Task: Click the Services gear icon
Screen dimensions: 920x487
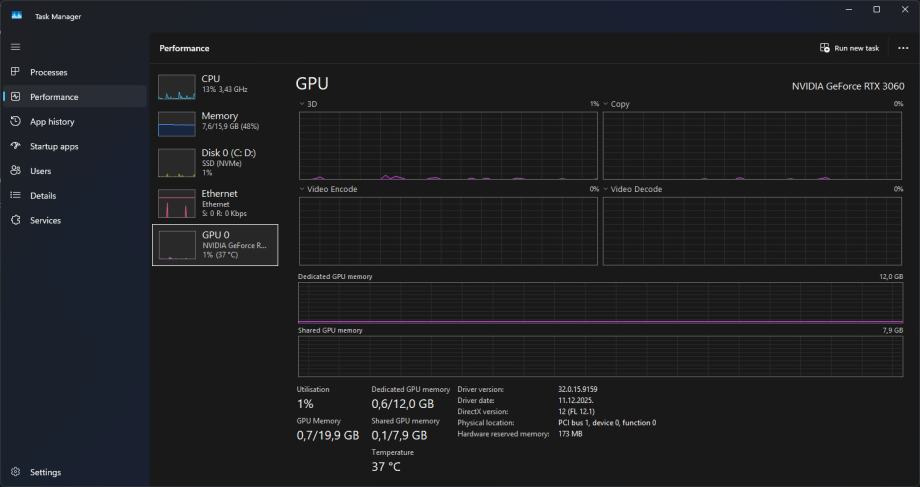Action: pyautogui.click(x=15, y=220)
